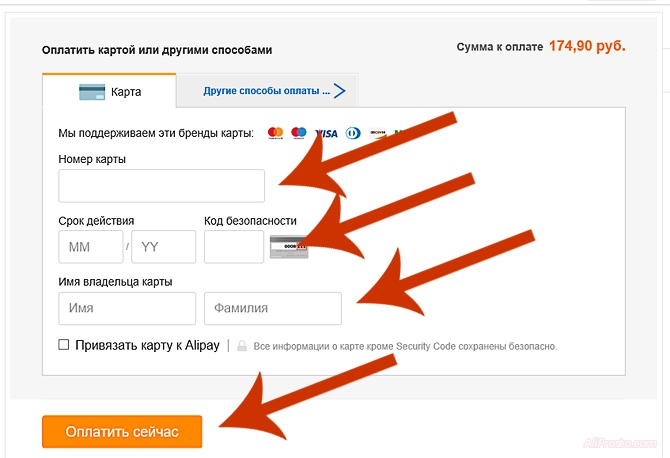Click the Имя владельца карты label
Viewport: 670px width, 458px height.
[115, 282]
